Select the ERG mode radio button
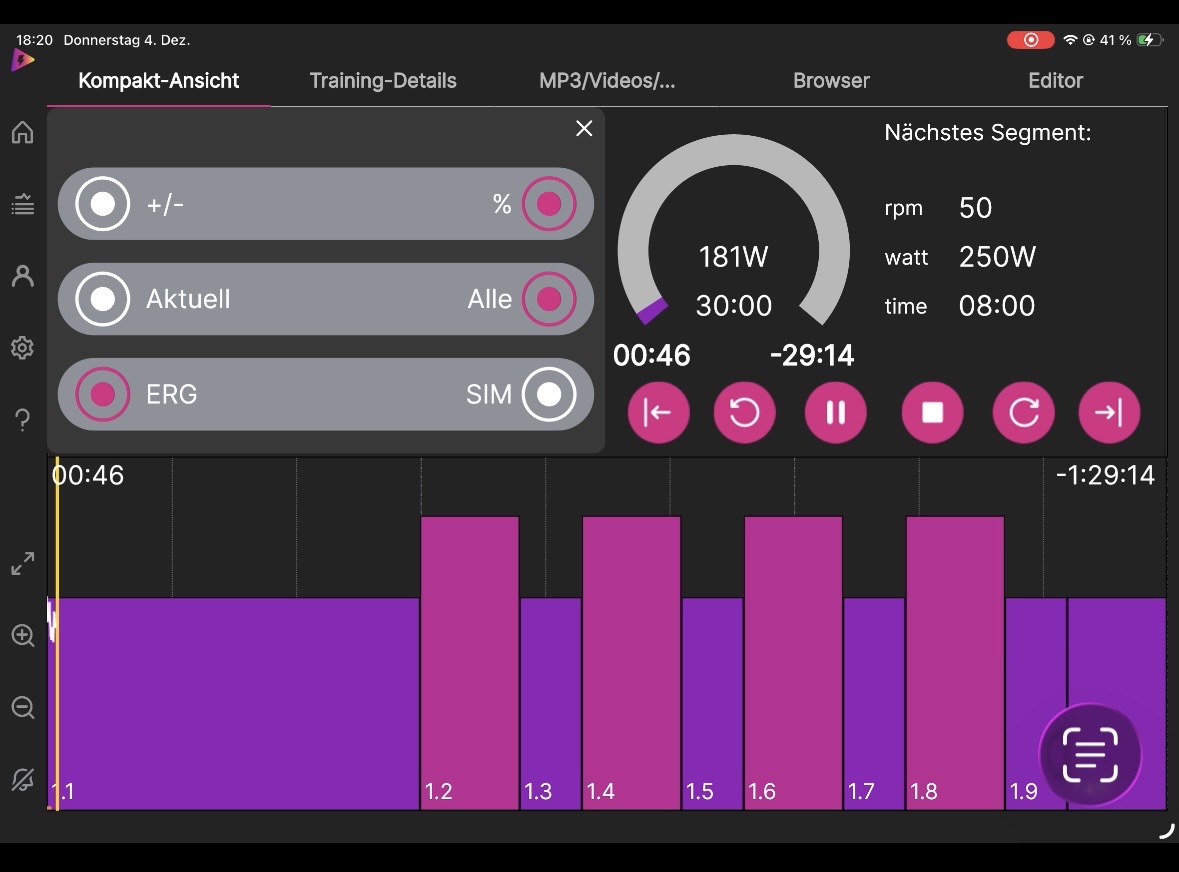The width and height of the screenshot is (1179, 872). [103, 394]
